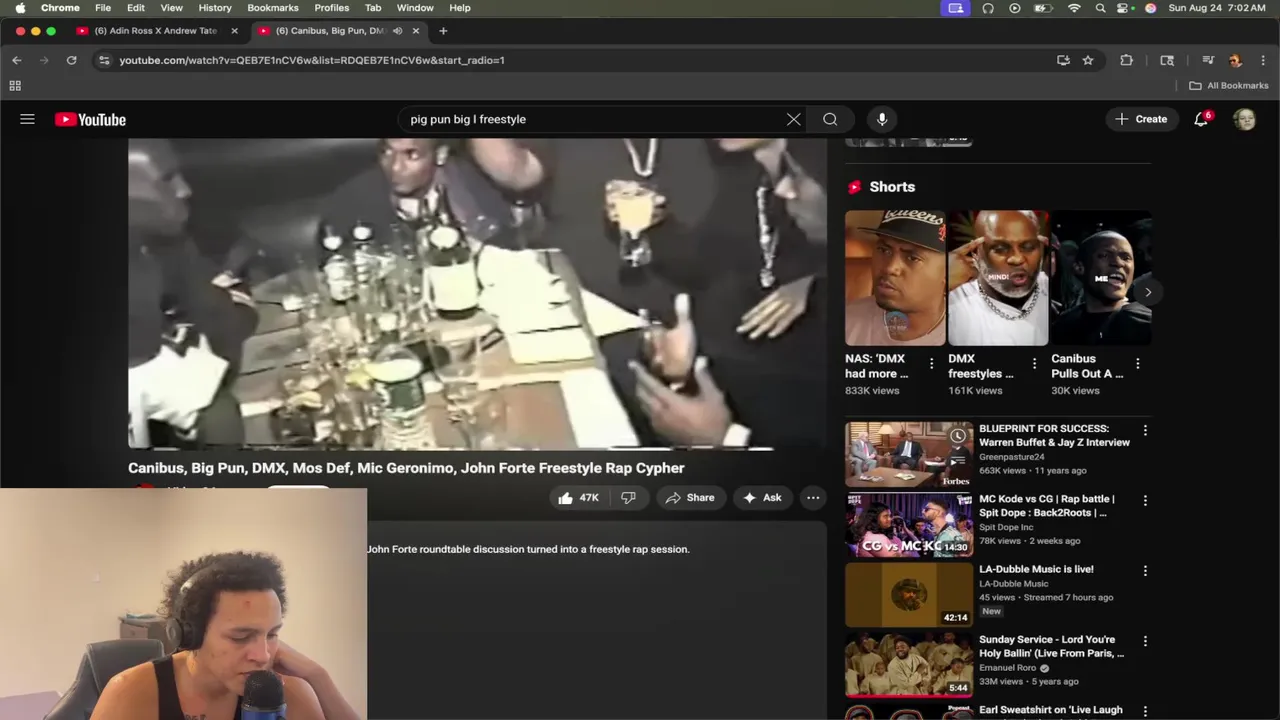The image size is (1280, 720).
Task: Run search with magnifier button
Action: click(830, 119)
